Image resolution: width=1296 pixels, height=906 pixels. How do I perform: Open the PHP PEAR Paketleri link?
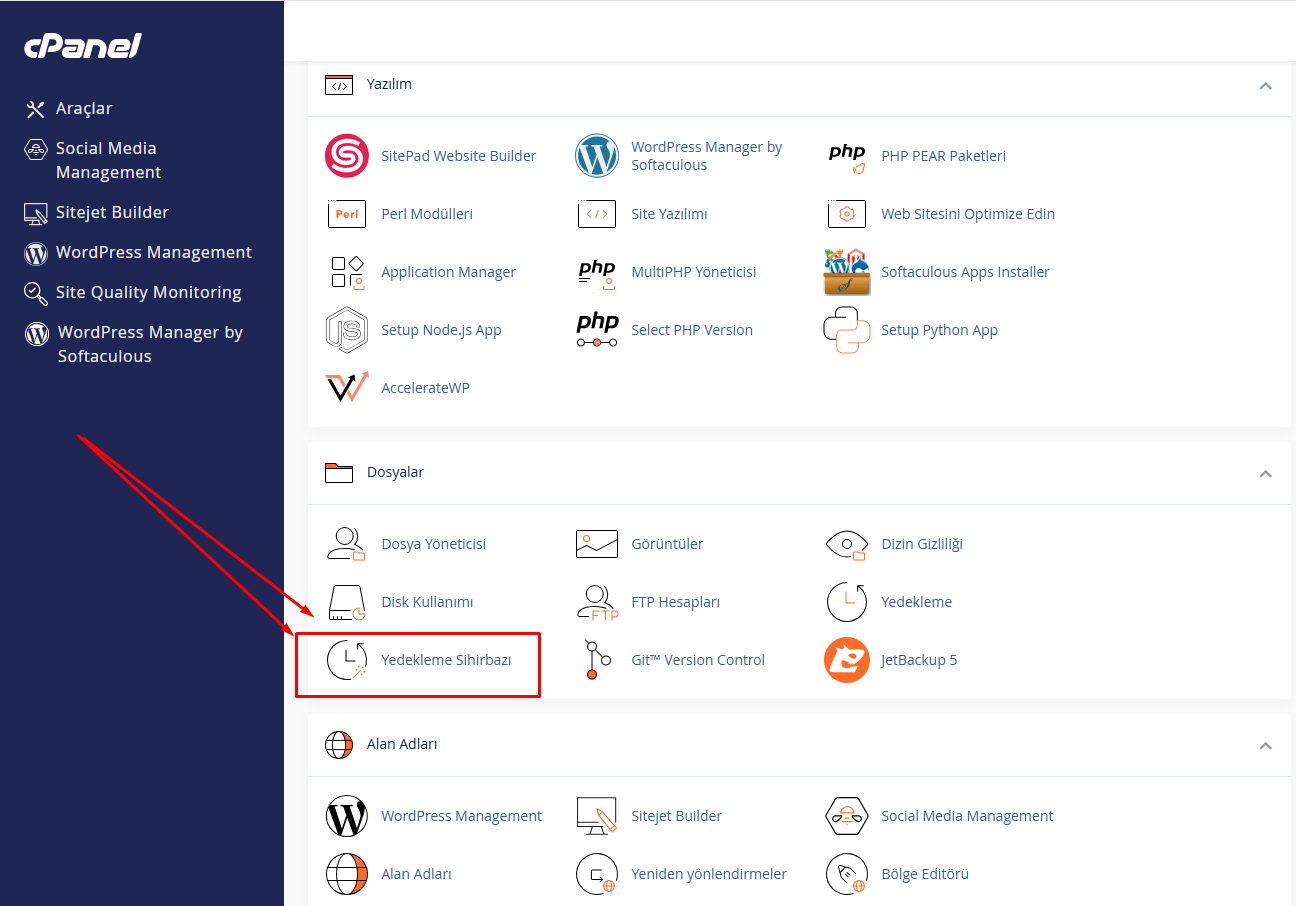[x=943, y=156]
